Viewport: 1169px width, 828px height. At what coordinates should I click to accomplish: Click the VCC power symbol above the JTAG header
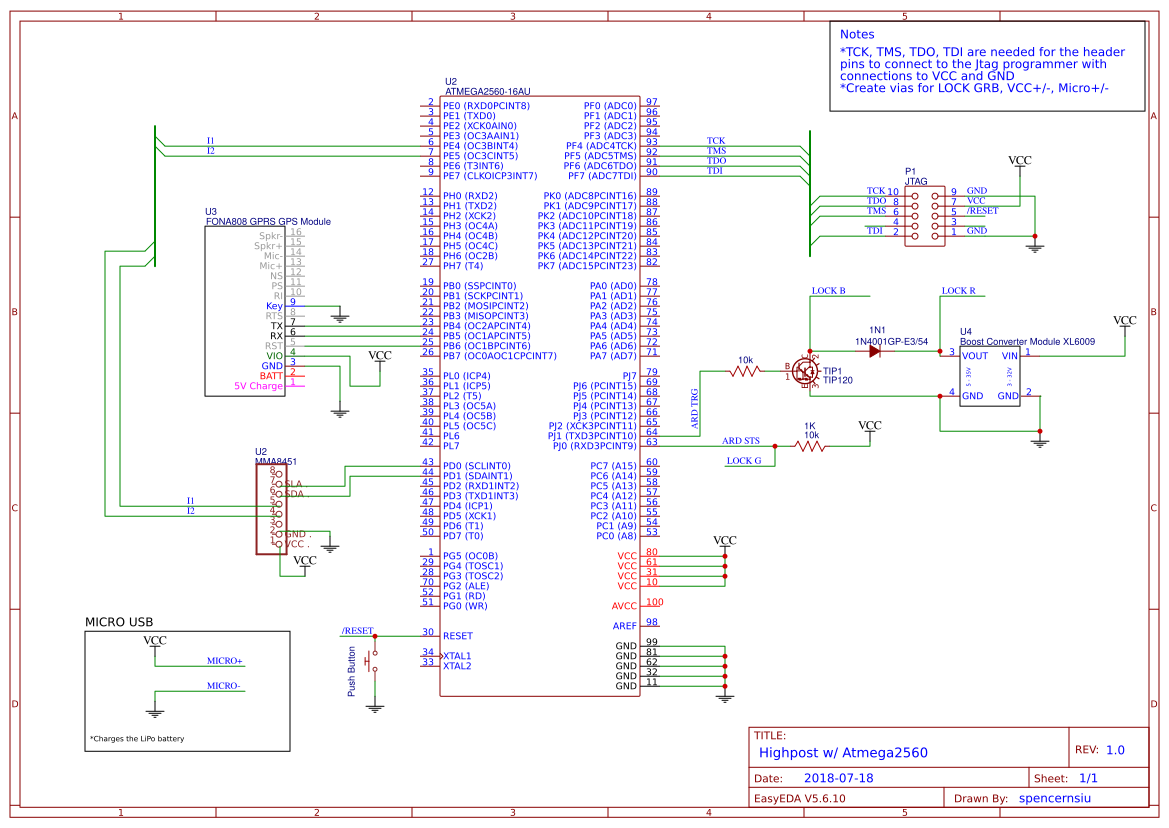click(x=1019, y=160)
